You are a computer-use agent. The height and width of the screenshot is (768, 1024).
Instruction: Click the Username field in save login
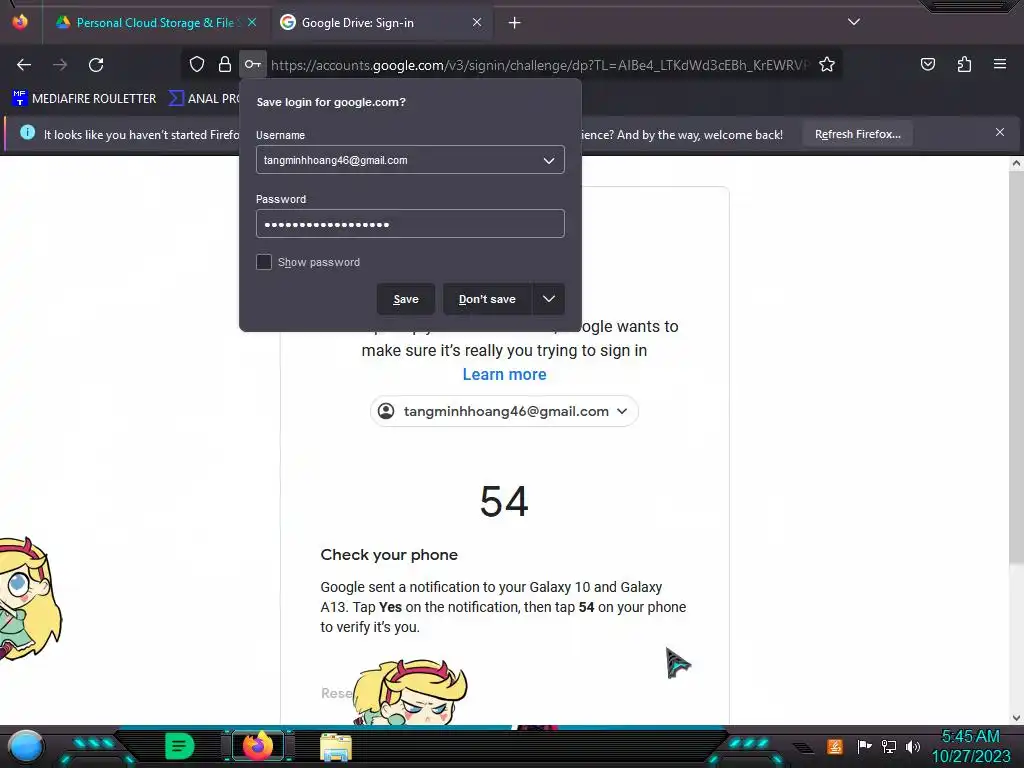click(410, 160)
